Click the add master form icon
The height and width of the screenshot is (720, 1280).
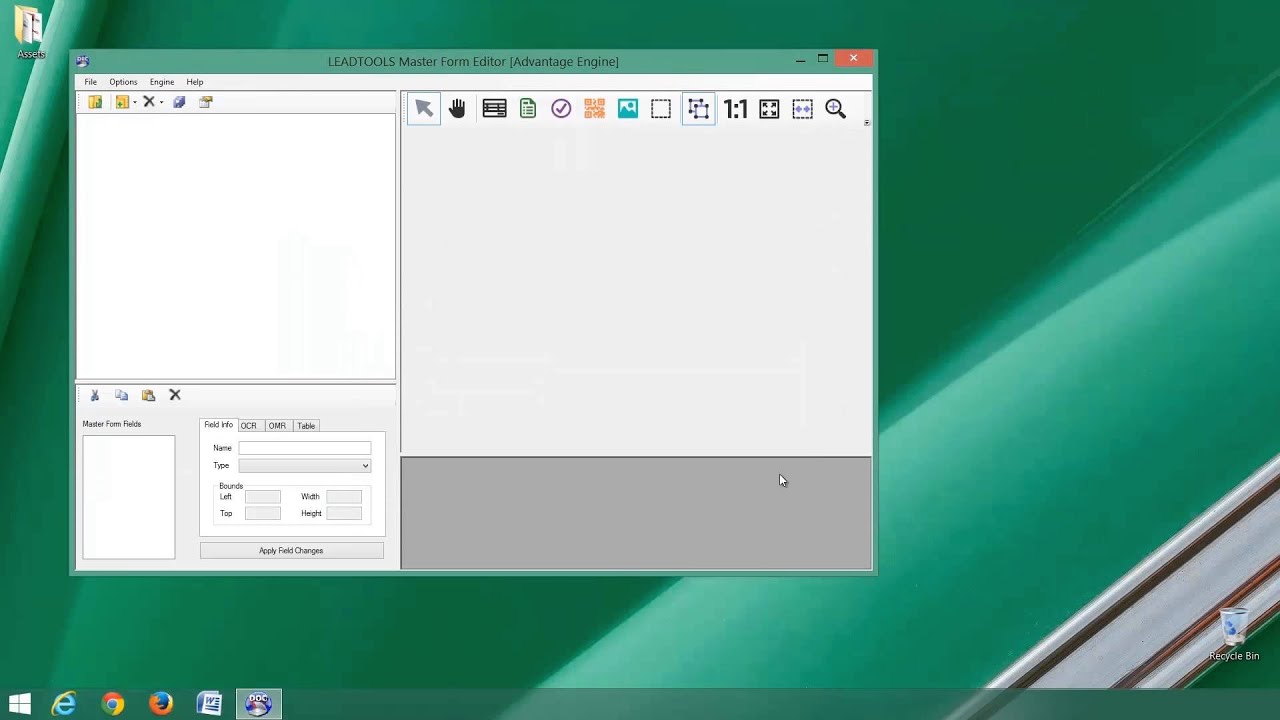[121, 102]
